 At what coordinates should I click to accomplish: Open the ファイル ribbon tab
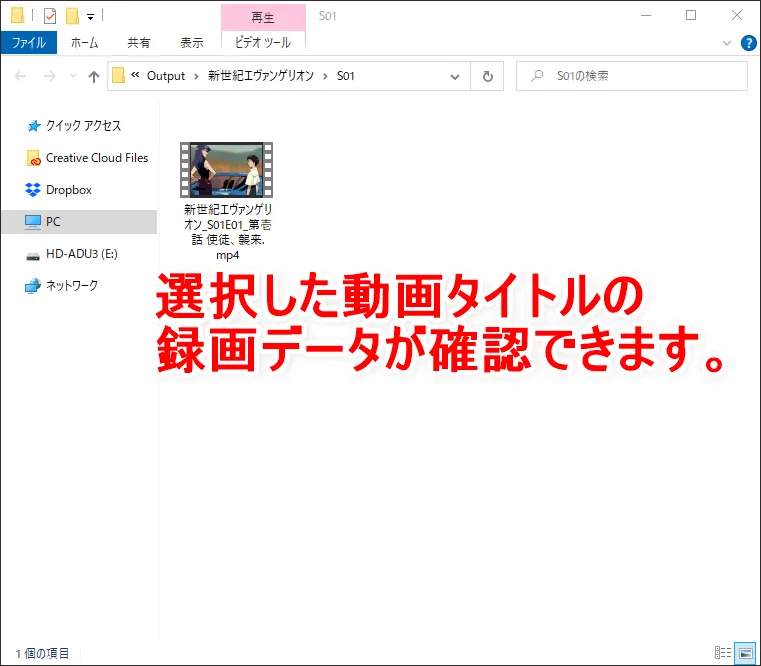[29, 43]
